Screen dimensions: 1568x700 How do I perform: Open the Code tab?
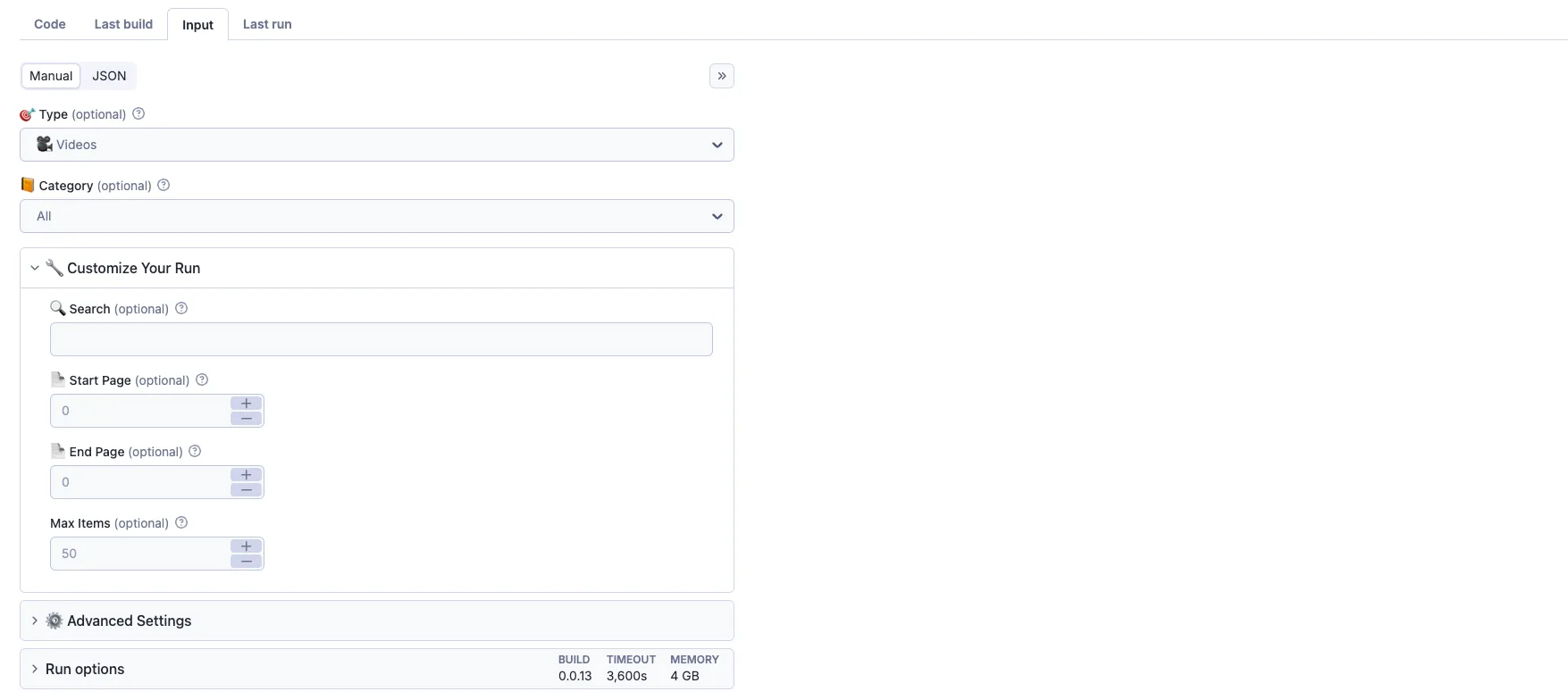click(50, 24)
